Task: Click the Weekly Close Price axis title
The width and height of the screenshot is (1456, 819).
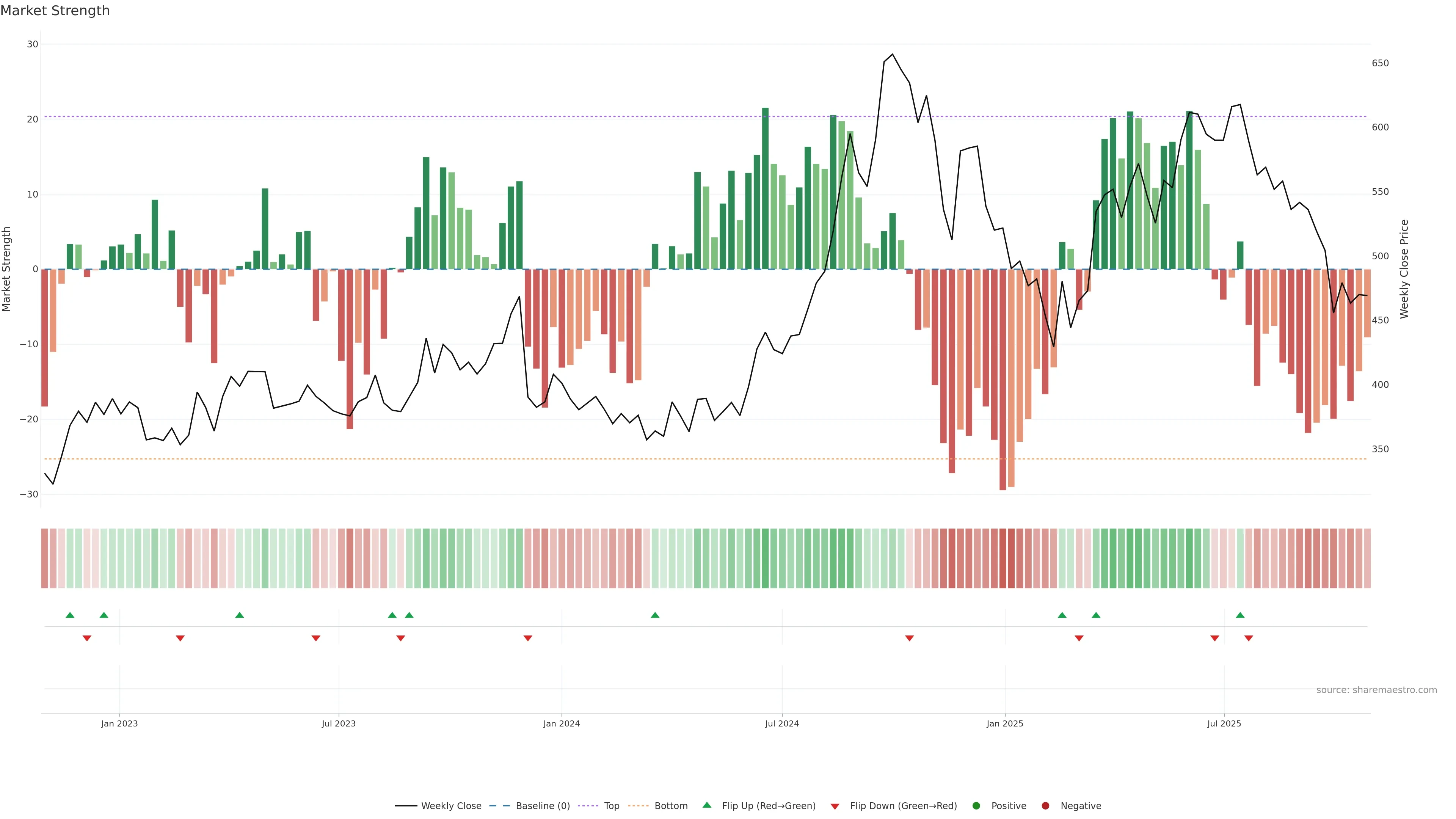Action: [x=1404, y=269]
